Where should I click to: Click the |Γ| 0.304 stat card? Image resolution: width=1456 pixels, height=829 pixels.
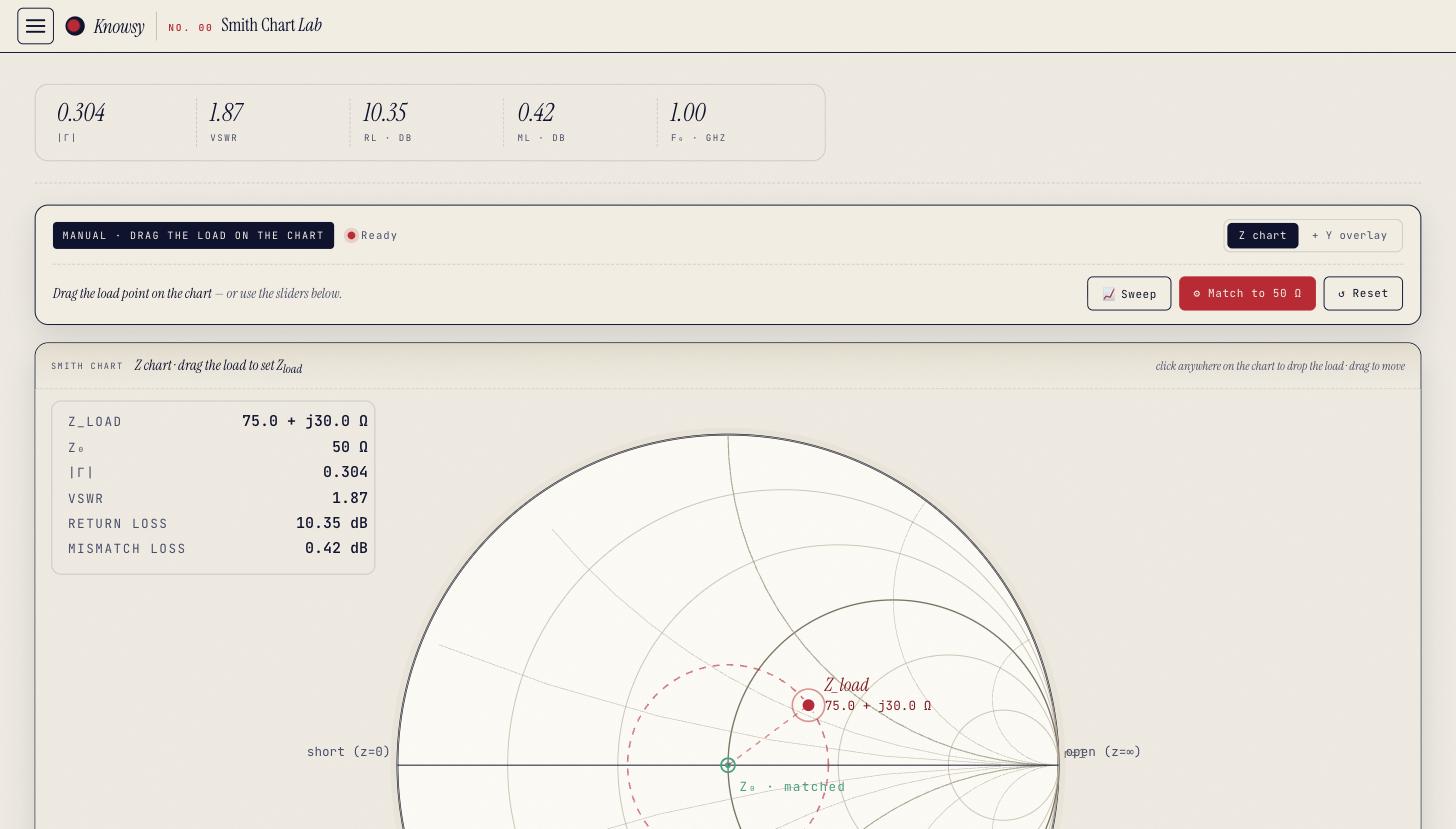(117, 123)
